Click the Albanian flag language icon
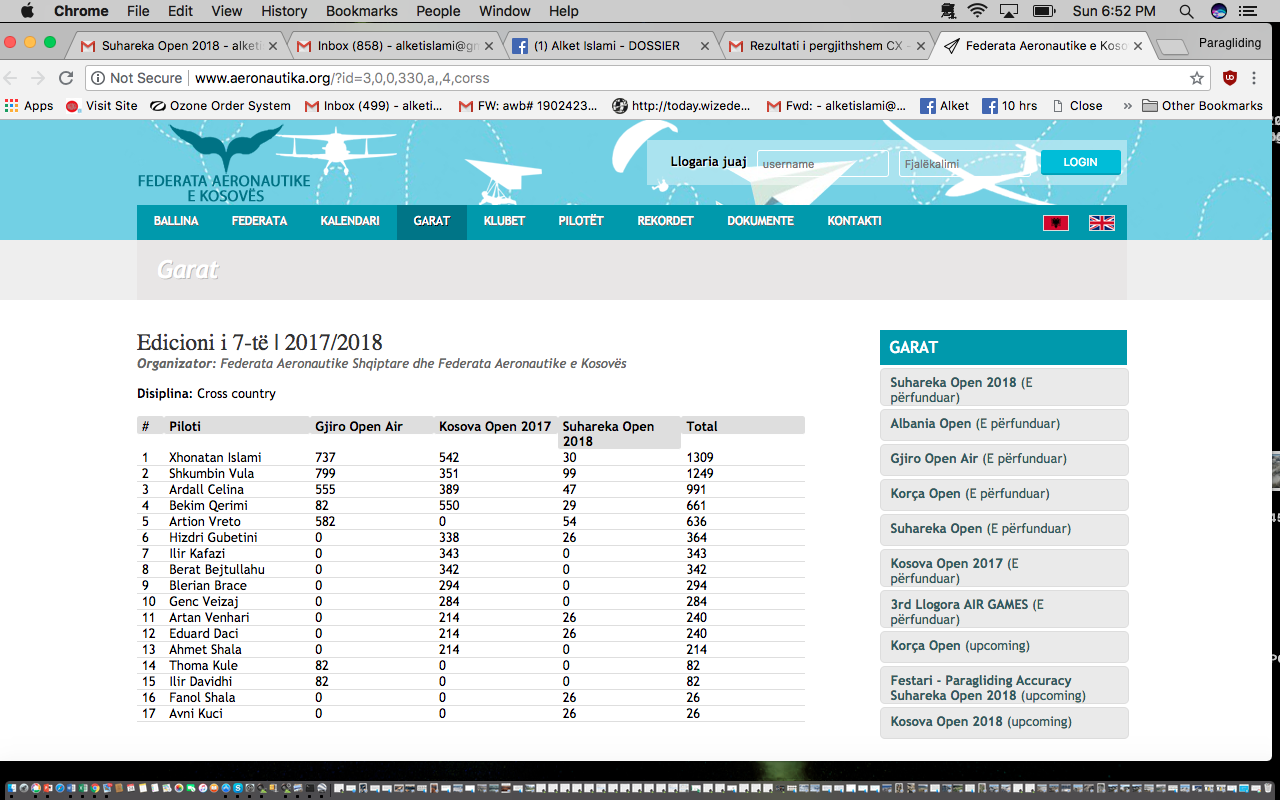Screen dimensions: 1280x800 [1055, 223]
